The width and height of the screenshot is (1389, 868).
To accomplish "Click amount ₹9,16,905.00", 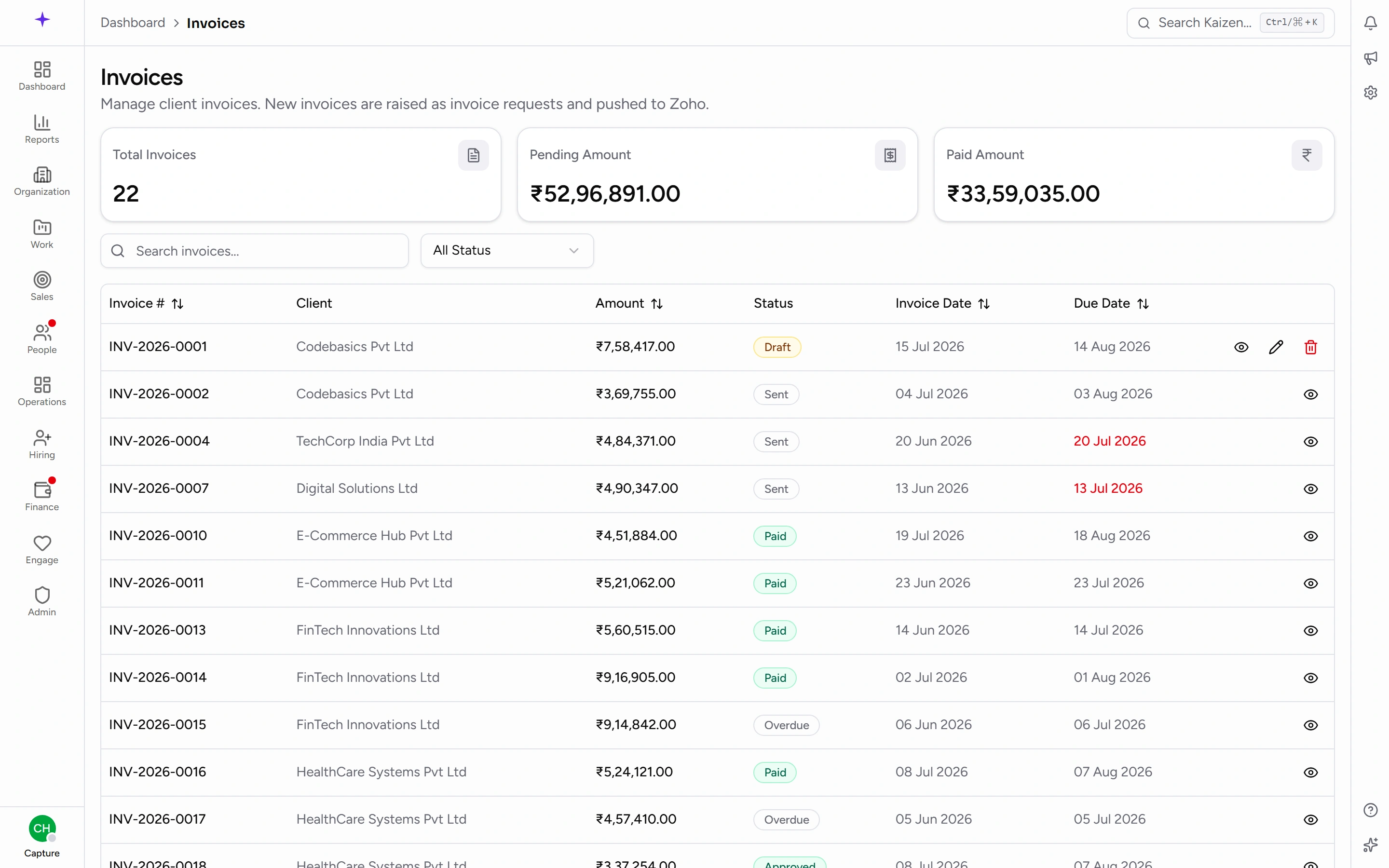I will tap(635, 678).
